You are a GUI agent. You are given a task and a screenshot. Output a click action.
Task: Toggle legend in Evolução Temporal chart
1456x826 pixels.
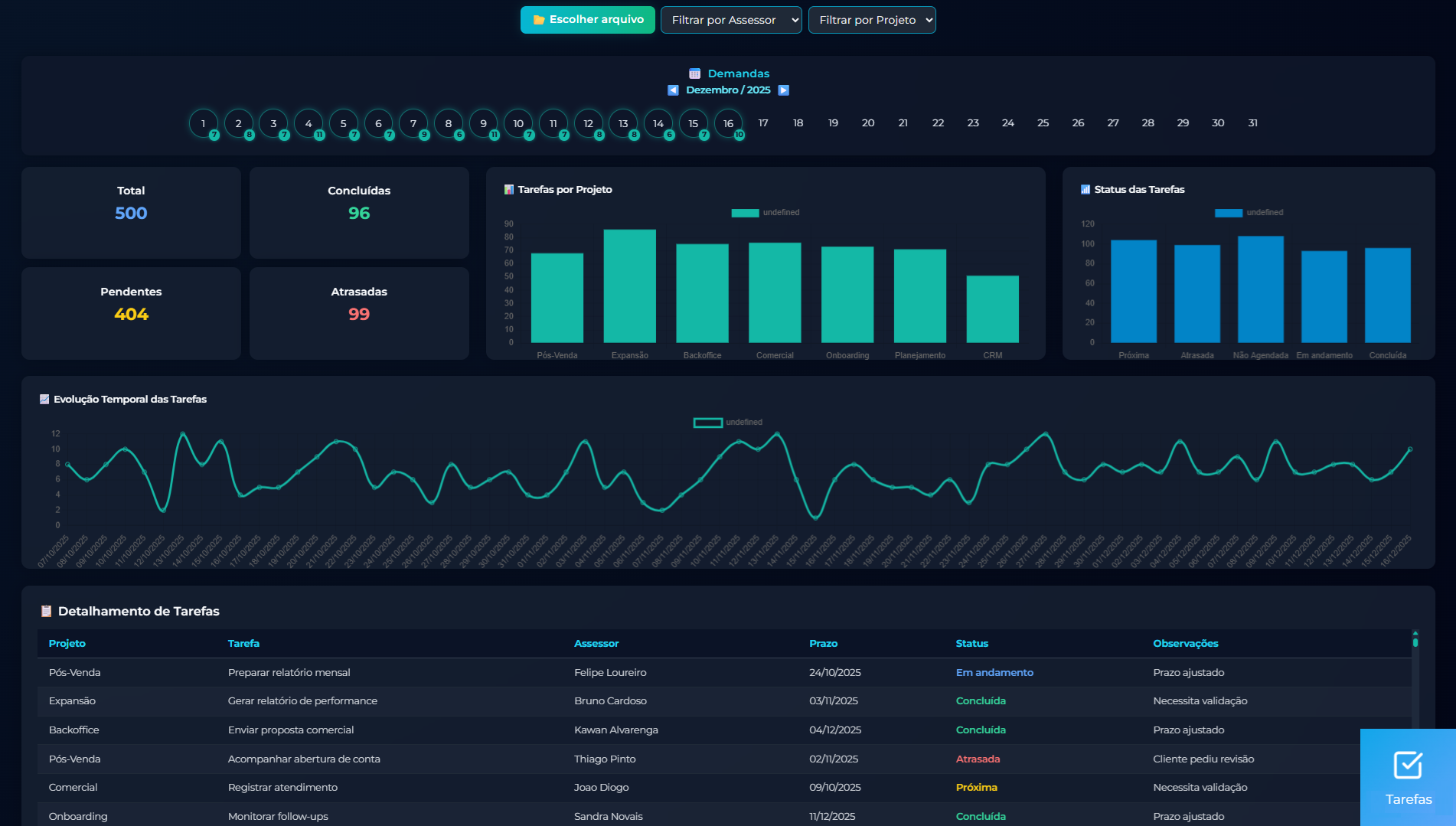click(x=727, y=423)
